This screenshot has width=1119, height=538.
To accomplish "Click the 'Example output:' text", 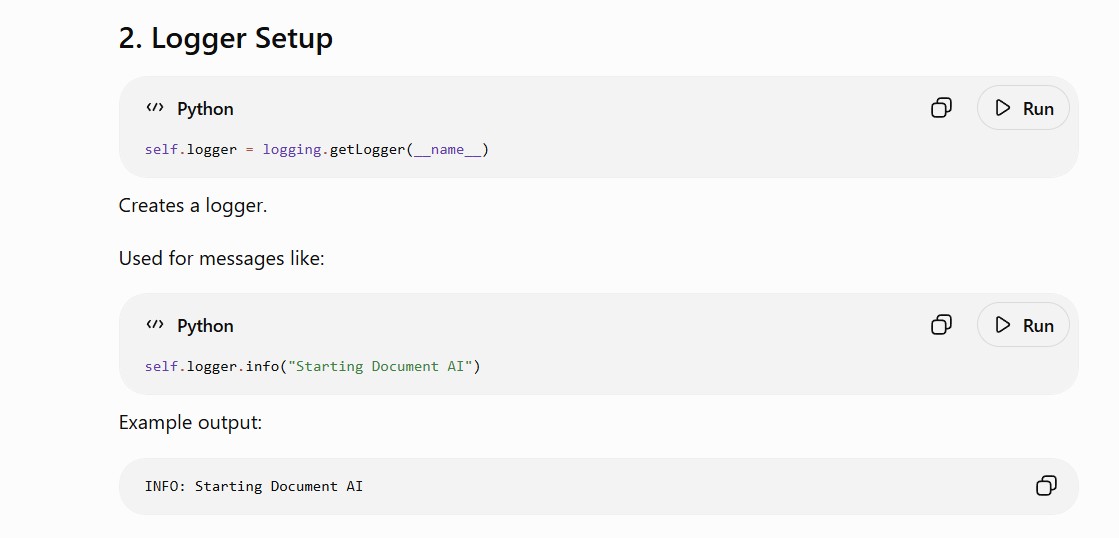I will click(191, 422).
